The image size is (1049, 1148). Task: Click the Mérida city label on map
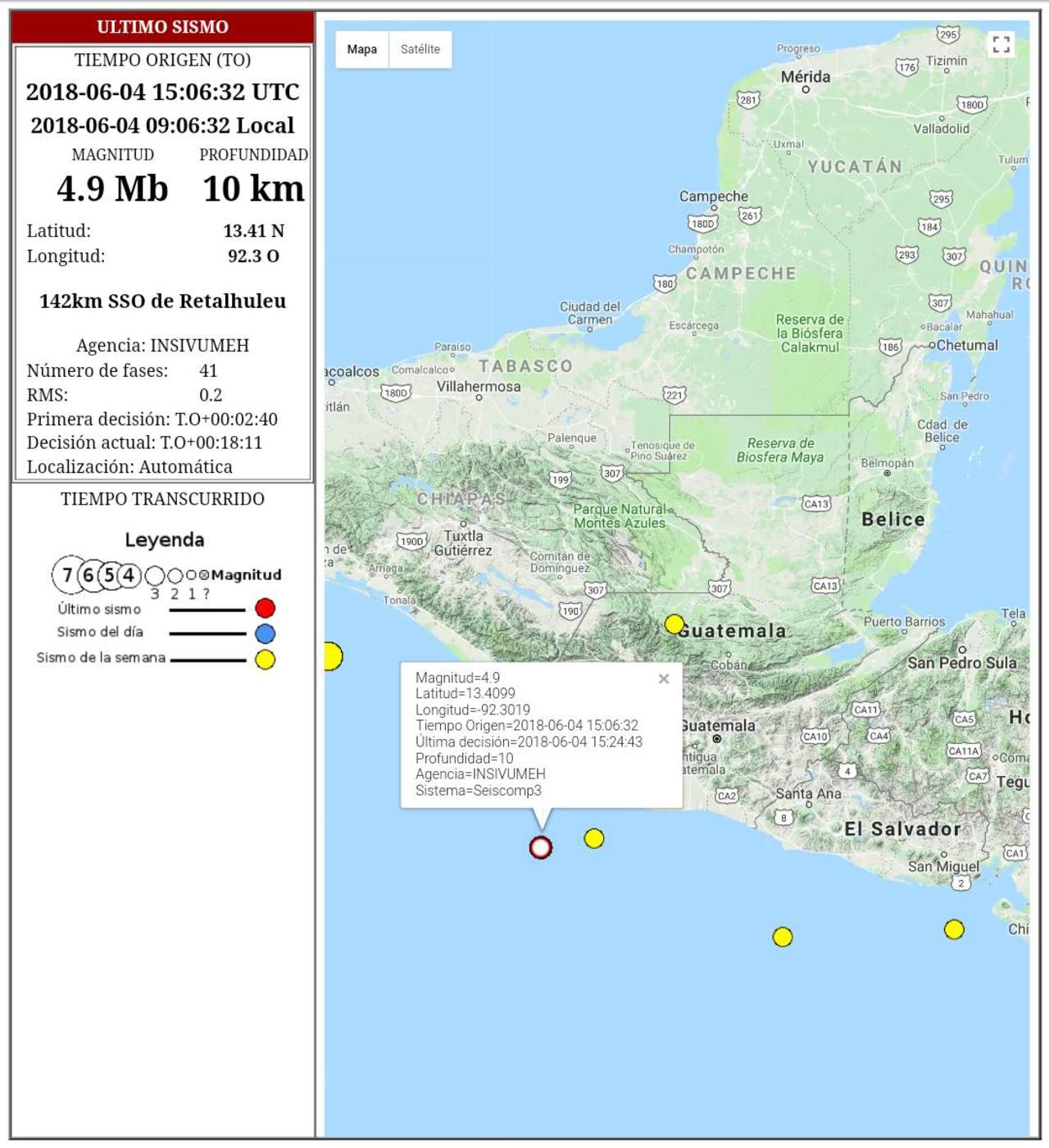click(x=805, y=77)
